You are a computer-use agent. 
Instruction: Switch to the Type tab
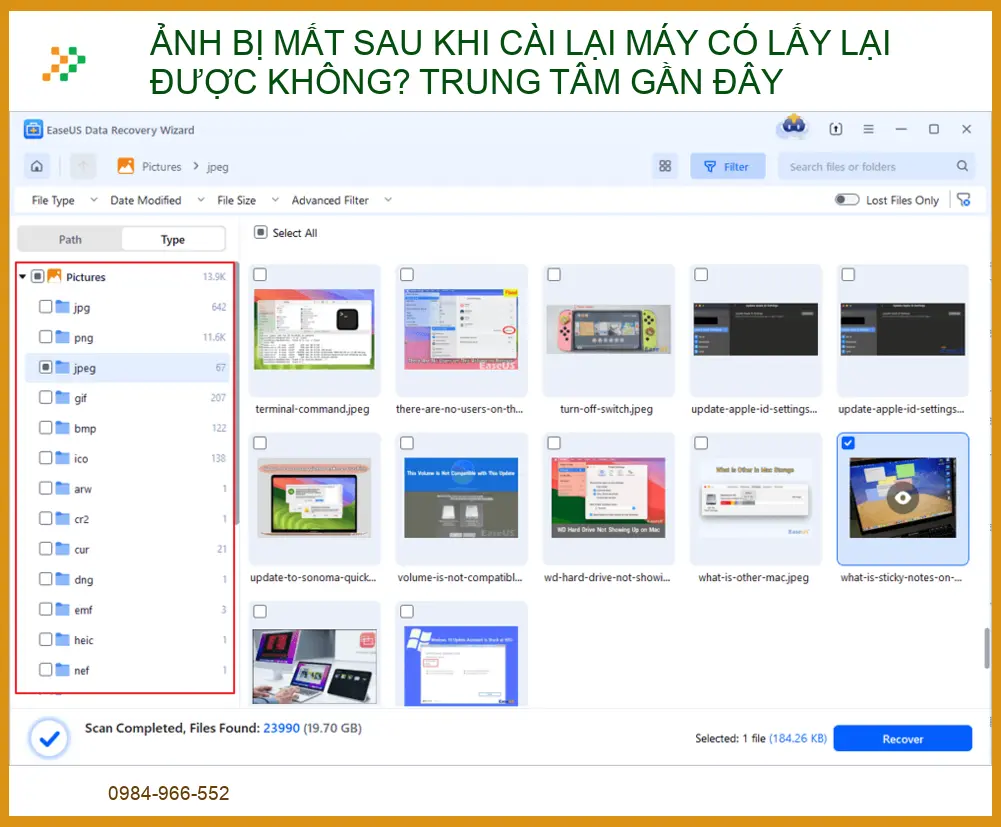coord(173,239)
